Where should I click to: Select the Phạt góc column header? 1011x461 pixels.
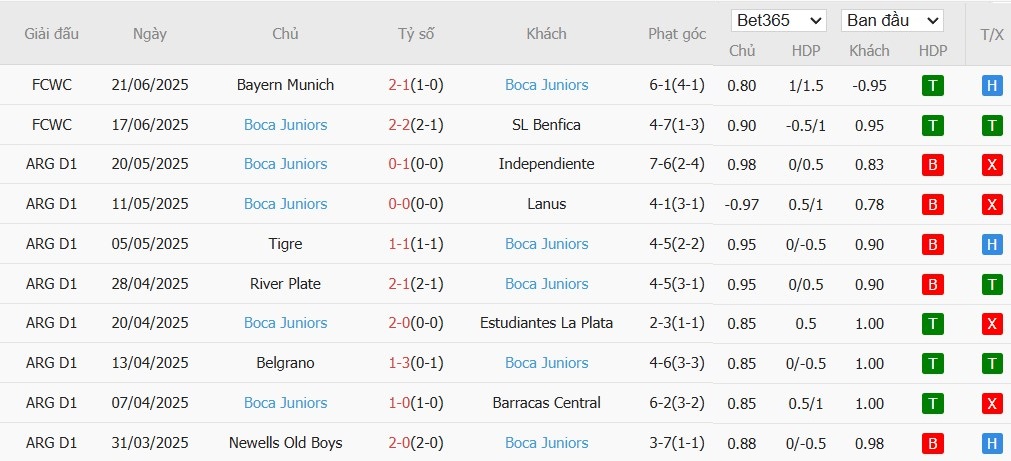point(677,34)
